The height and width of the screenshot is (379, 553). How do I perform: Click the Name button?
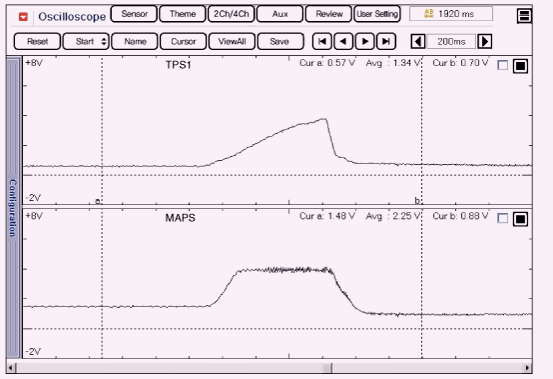(135, 42)
